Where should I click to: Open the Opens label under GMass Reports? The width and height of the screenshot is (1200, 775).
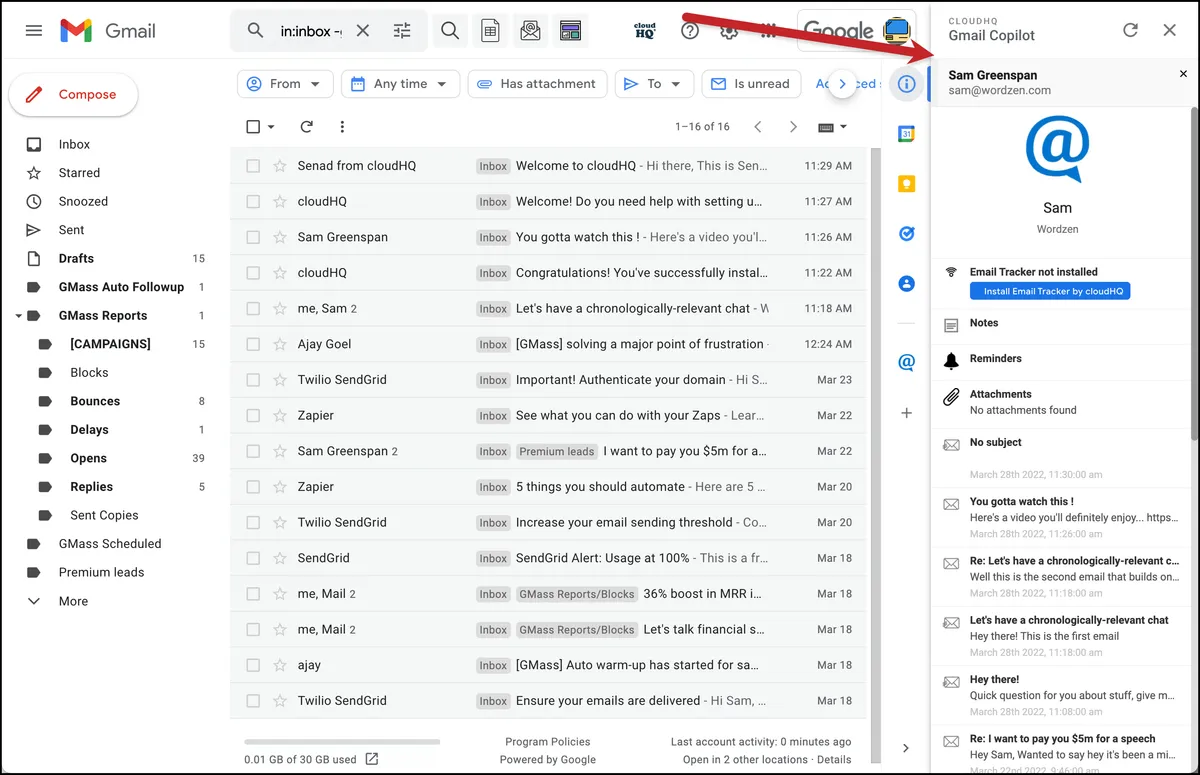[x=88, y=458]
